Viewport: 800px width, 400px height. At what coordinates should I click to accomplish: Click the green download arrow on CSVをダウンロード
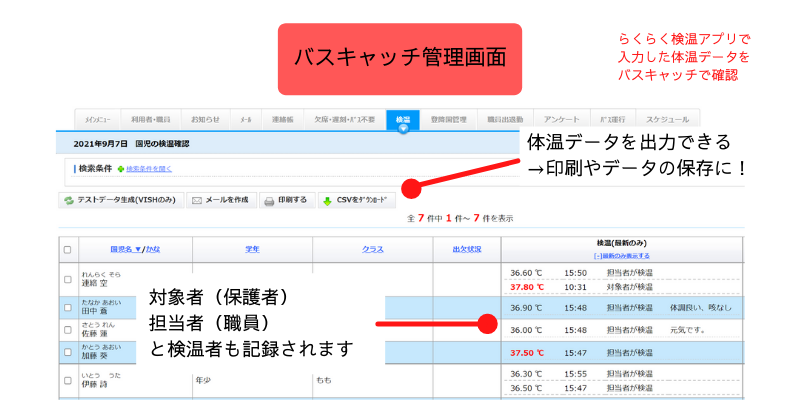click(x=328, y=200)
